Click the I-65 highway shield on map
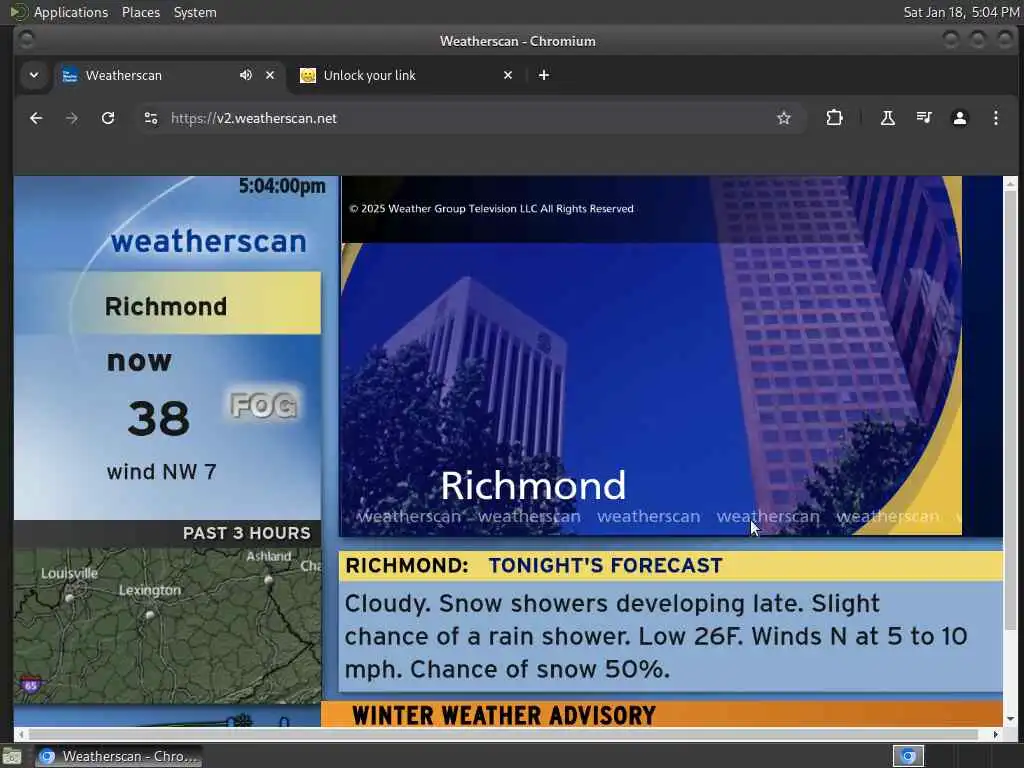Image resolution: width=1024 pixels, height=768 pixels. click(x=30, y=685)
